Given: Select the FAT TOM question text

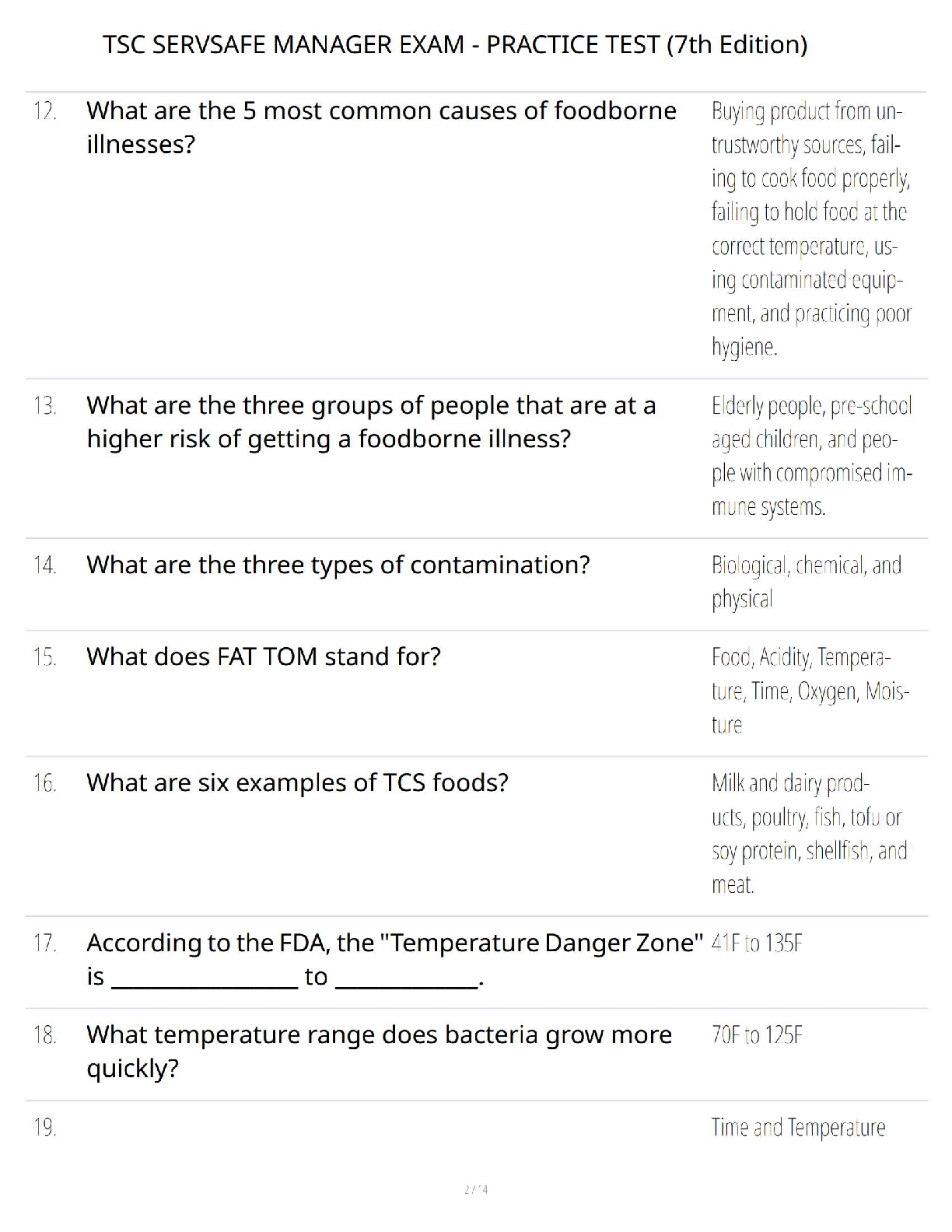Looking at the screenshot, I should pyautogui.click(x=264, y=656).
